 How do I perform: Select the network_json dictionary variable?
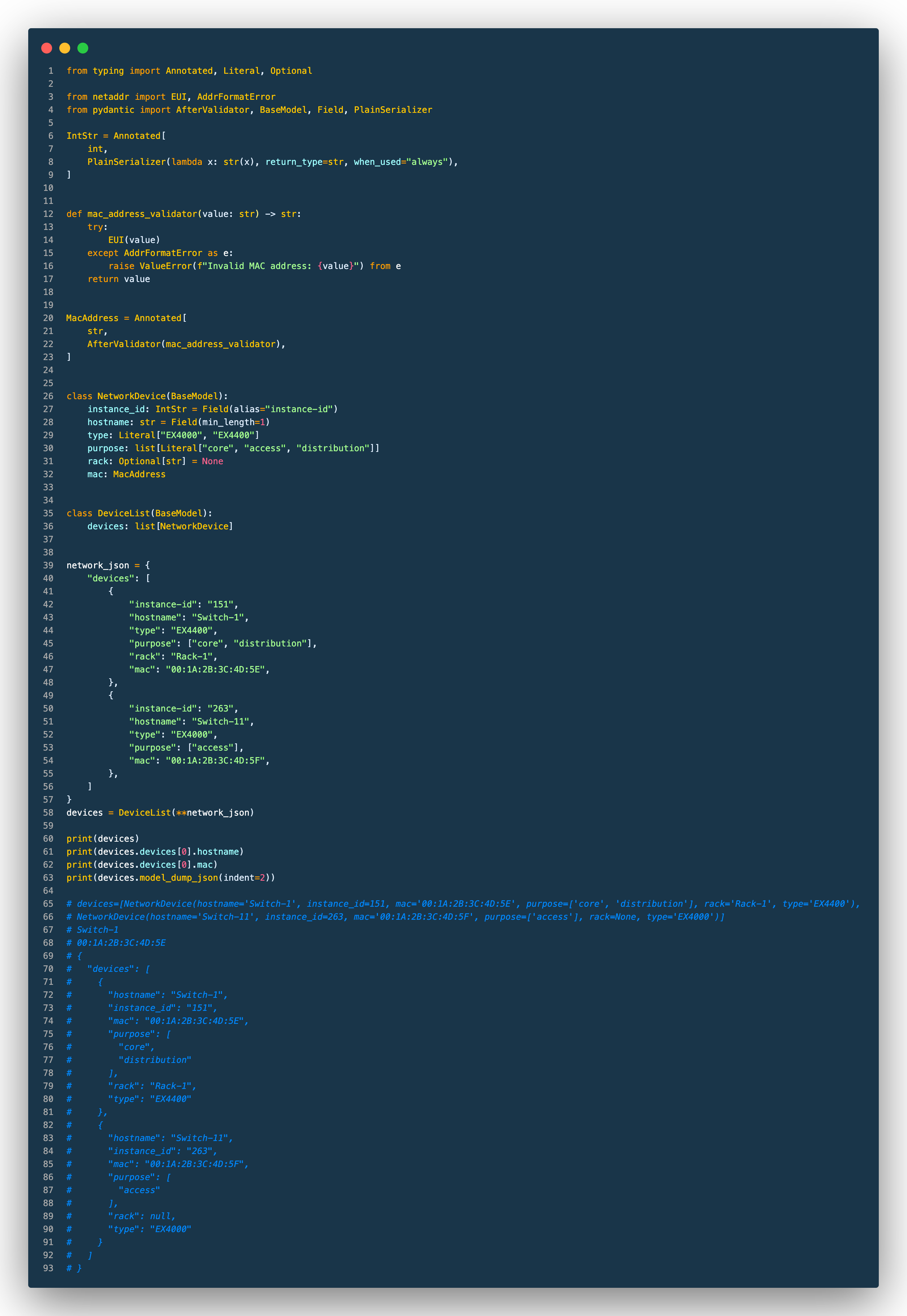(97, 565)
